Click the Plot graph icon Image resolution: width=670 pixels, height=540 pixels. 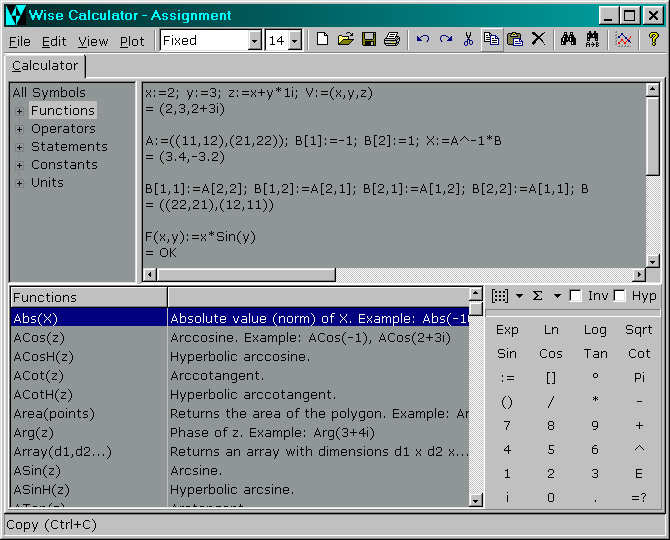(x=623, y=40)
